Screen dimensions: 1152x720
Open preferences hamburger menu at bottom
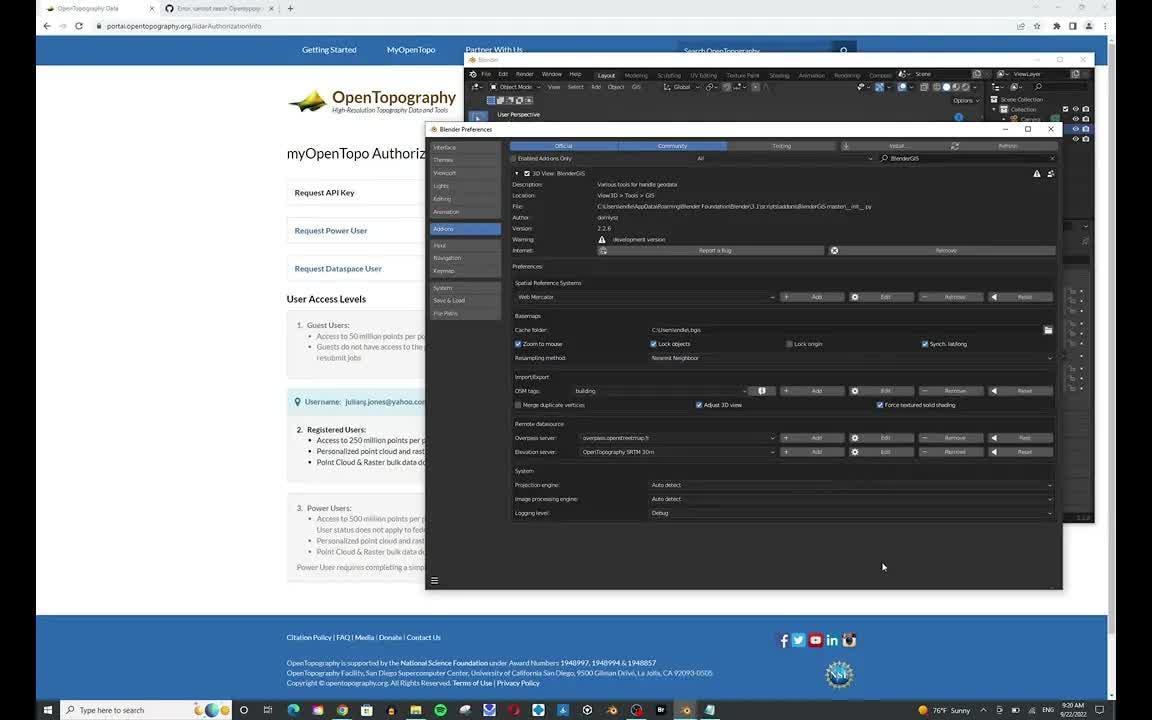click(x=434, y=581)
